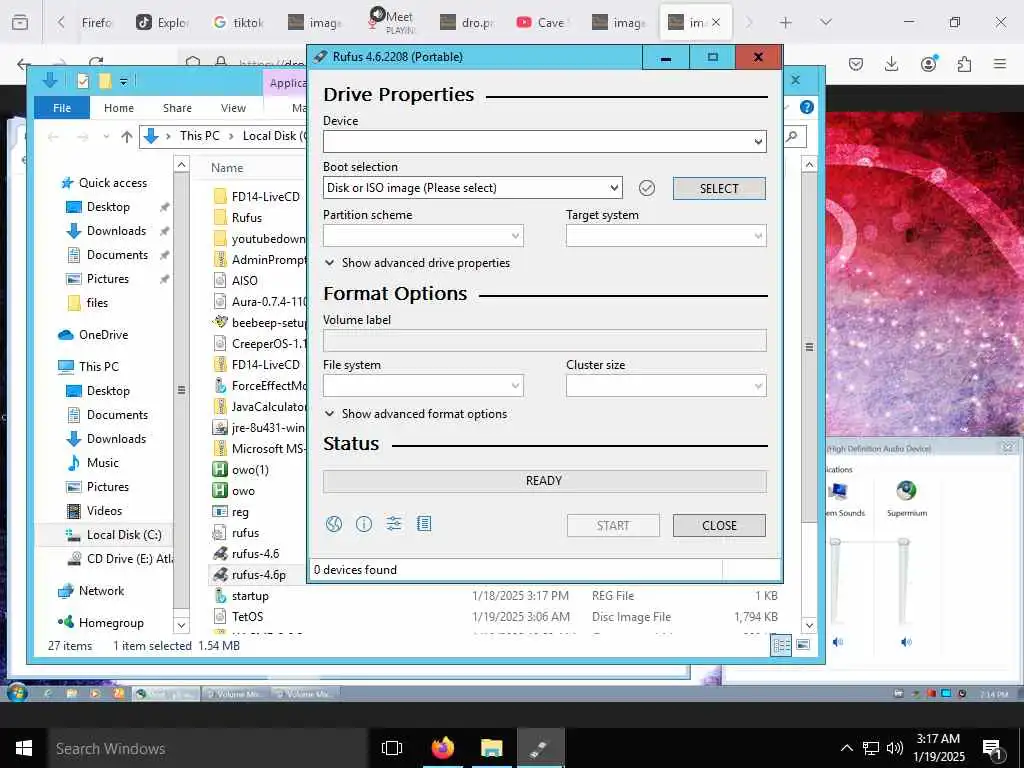Click the Explorer back navigation arrow

[x=54, y=136]
